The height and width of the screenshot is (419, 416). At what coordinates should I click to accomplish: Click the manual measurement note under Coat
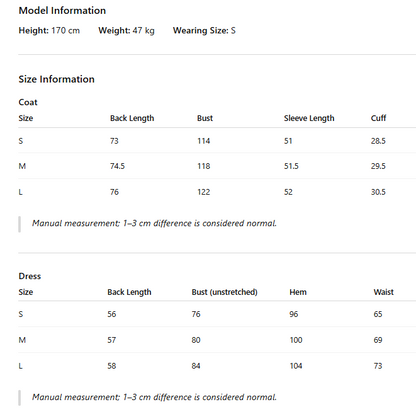pos(154,223)
